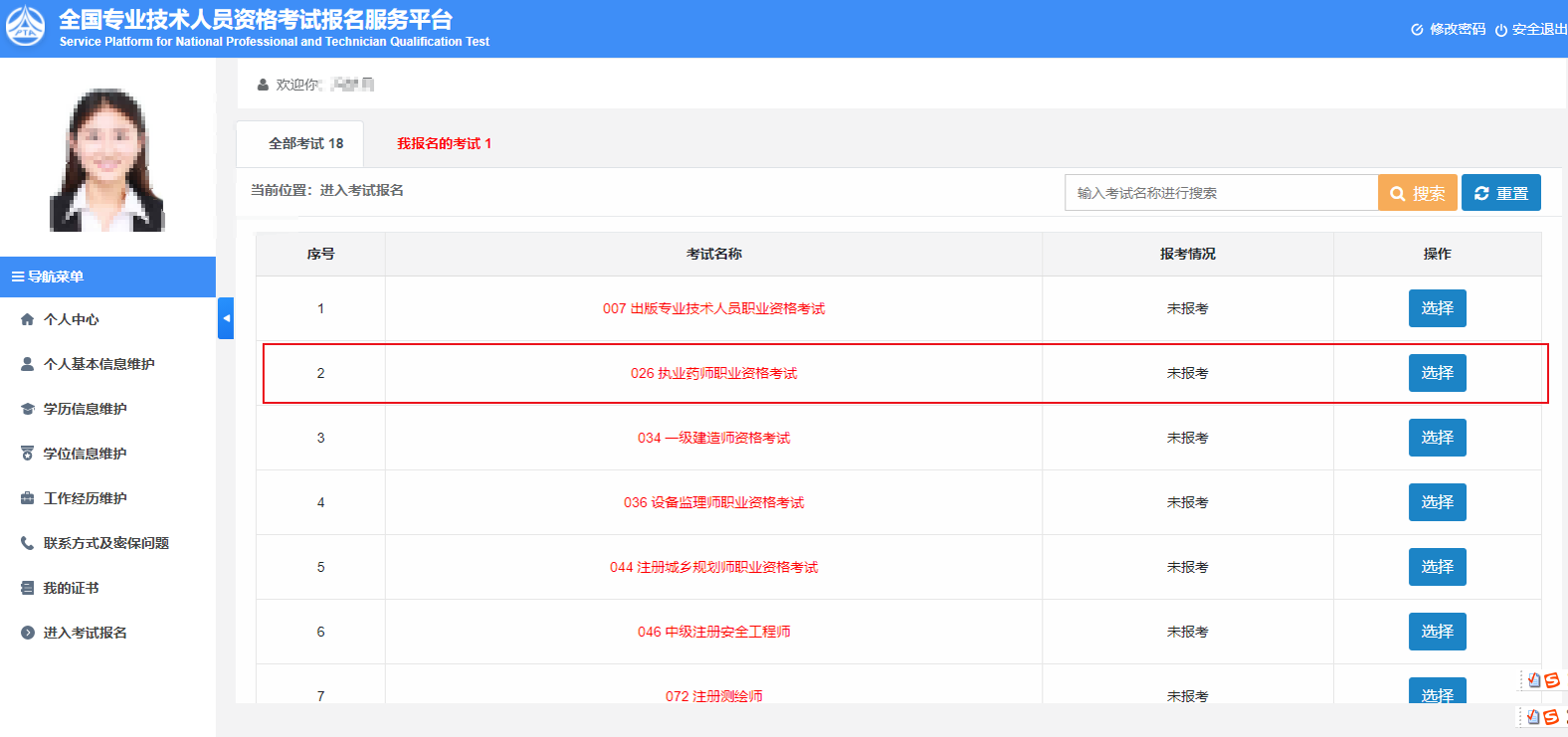Open the 034 一级建造师资格考试 exam link
The height and width of the screenshot is (737, 1568).
[x=713, y=438]
